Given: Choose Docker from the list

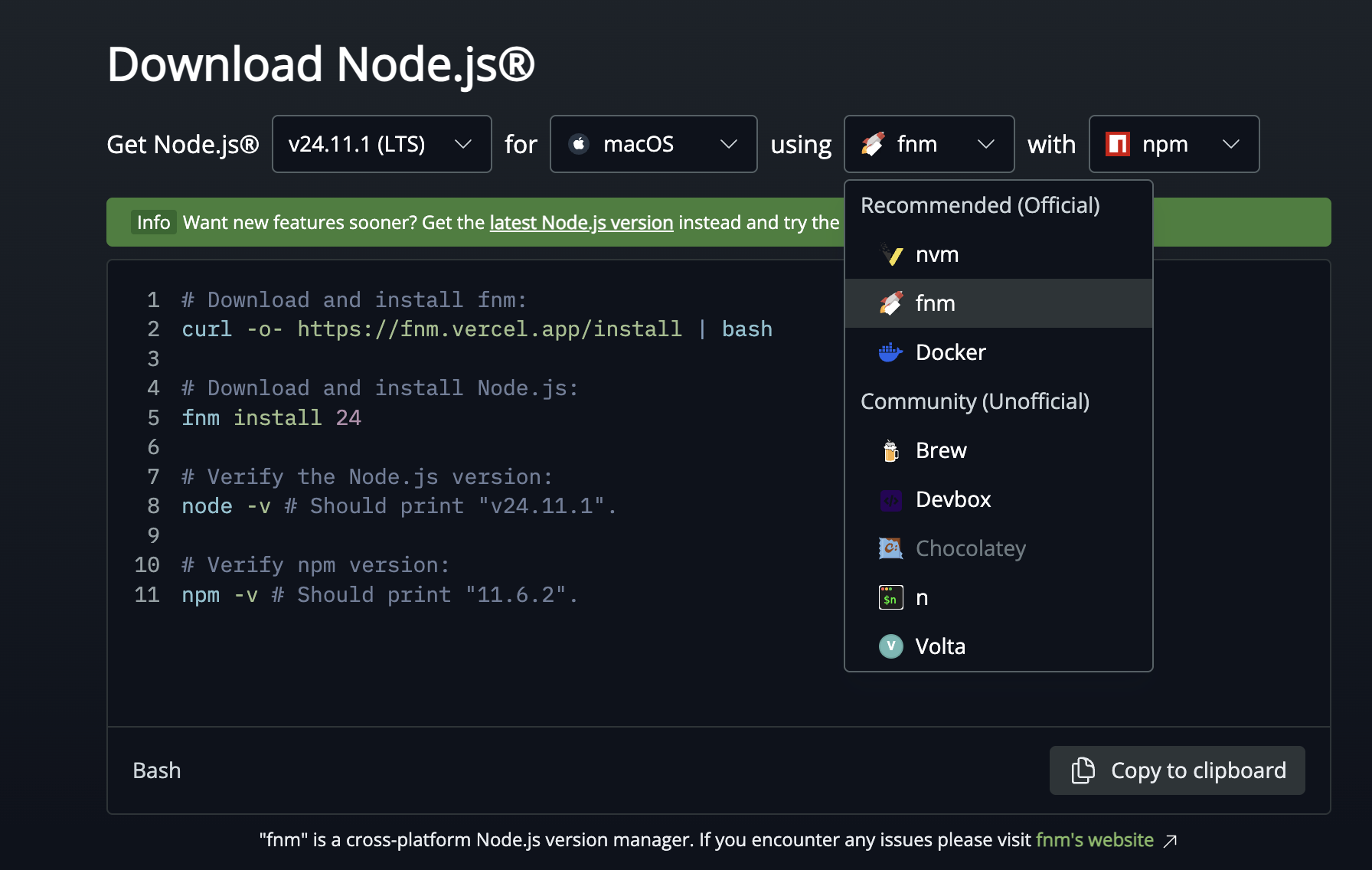Looking at the screenshot, I should click(998, 352).
